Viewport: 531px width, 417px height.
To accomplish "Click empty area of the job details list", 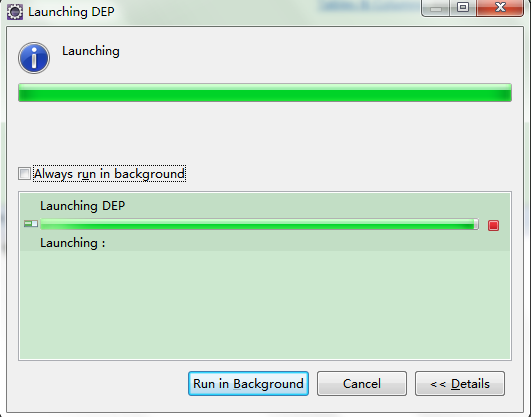I will [265, 305].
